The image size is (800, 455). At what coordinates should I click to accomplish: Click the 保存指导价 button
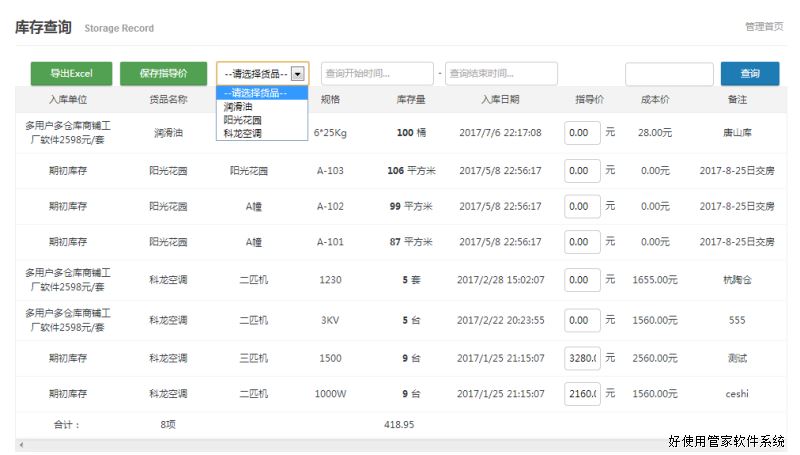(x=163, y=74)
